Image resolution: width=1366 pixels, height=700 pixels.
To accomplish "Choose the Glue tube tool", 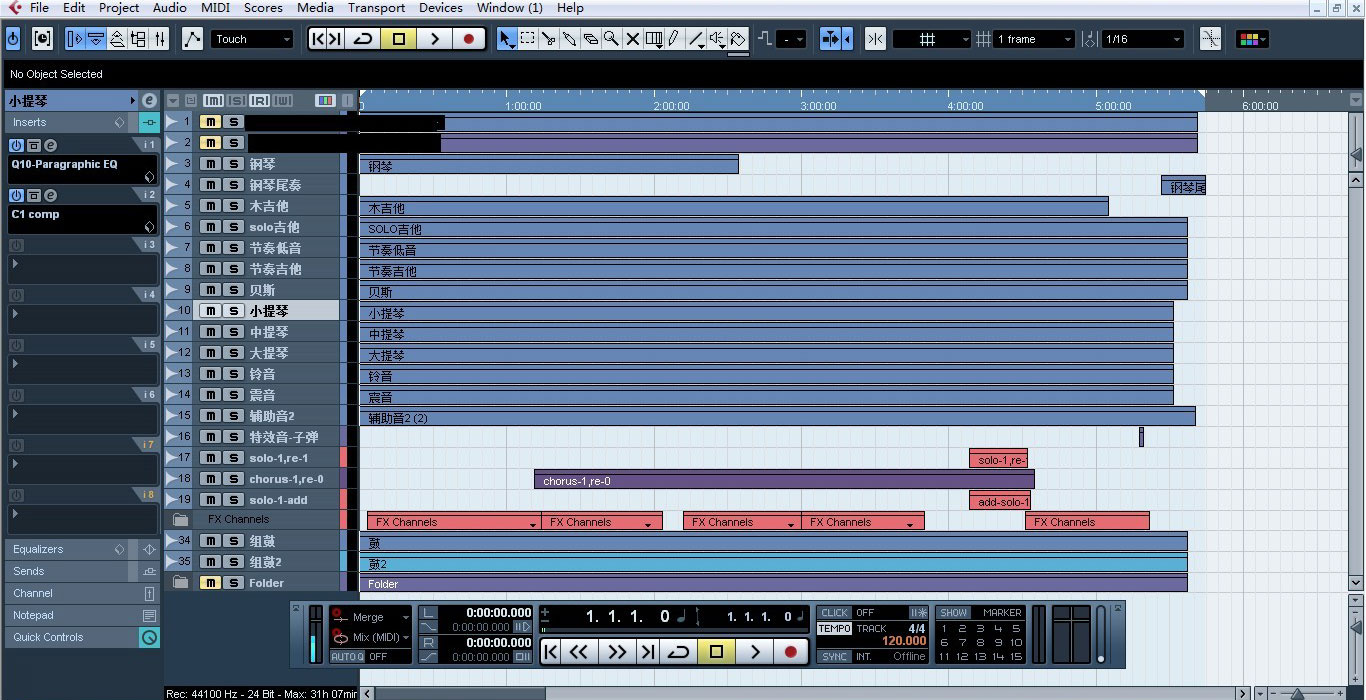I will pos(569,39).
